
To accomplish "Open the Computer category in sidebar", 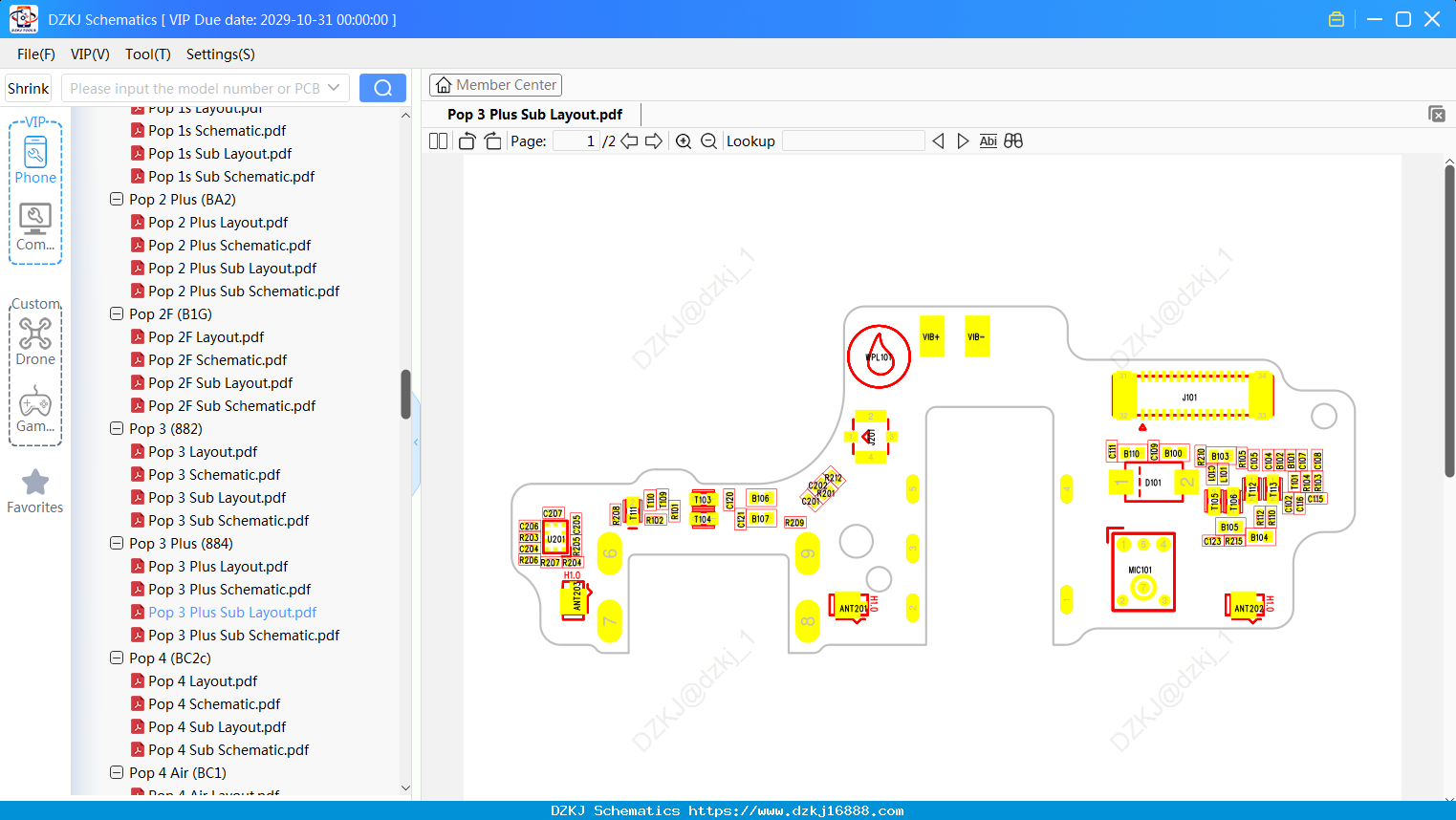I will (35, 227).
